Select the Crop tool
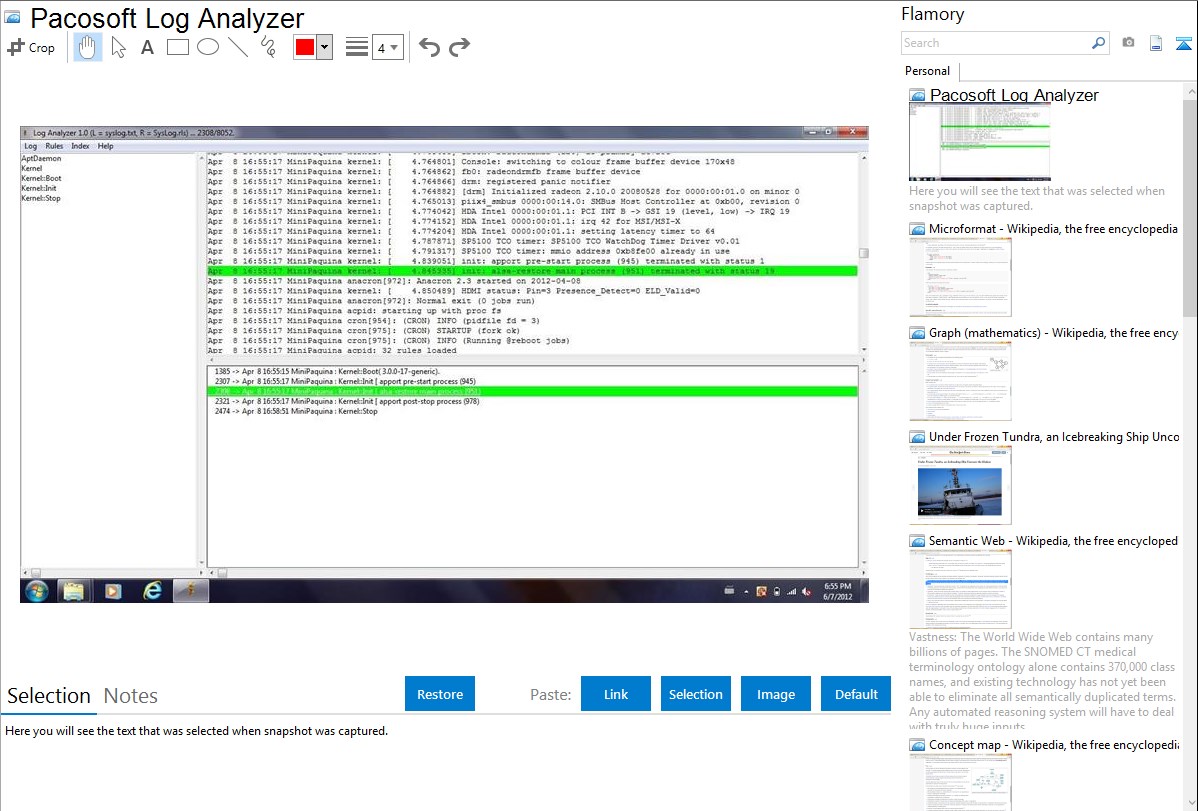1198x811 pixels. point(31,47)
